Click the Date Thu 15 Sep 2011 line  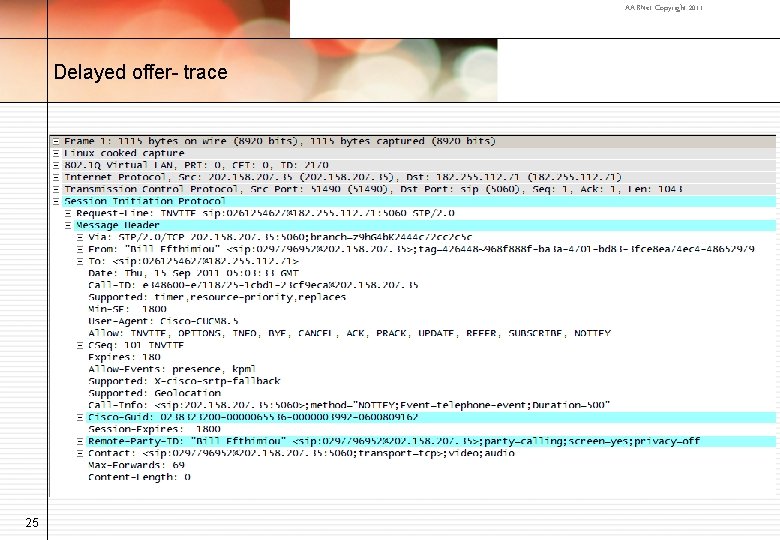(x=194, y=273)
